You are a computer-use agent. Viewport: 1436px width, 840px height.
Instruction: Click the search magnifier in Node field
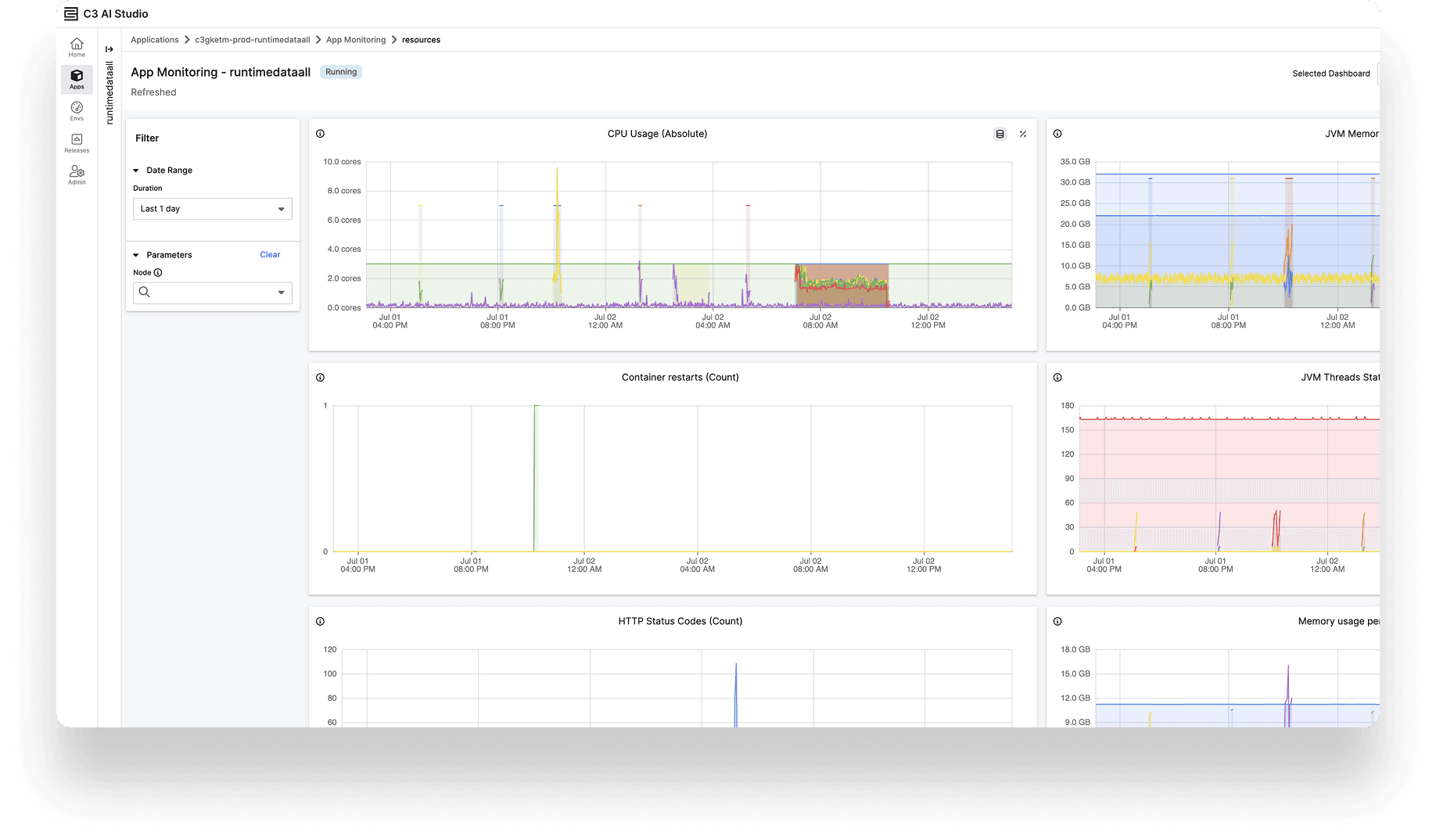145,293
